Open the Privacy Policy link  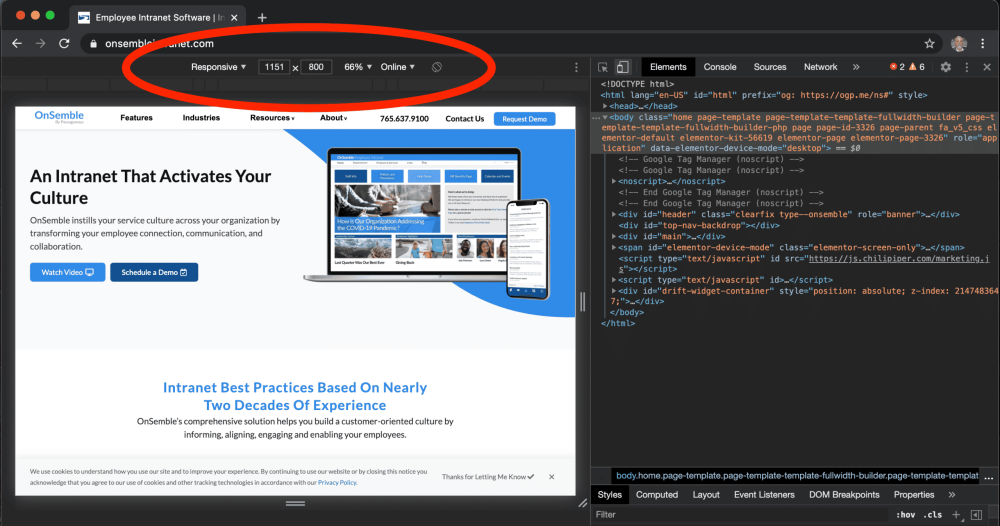337,483
